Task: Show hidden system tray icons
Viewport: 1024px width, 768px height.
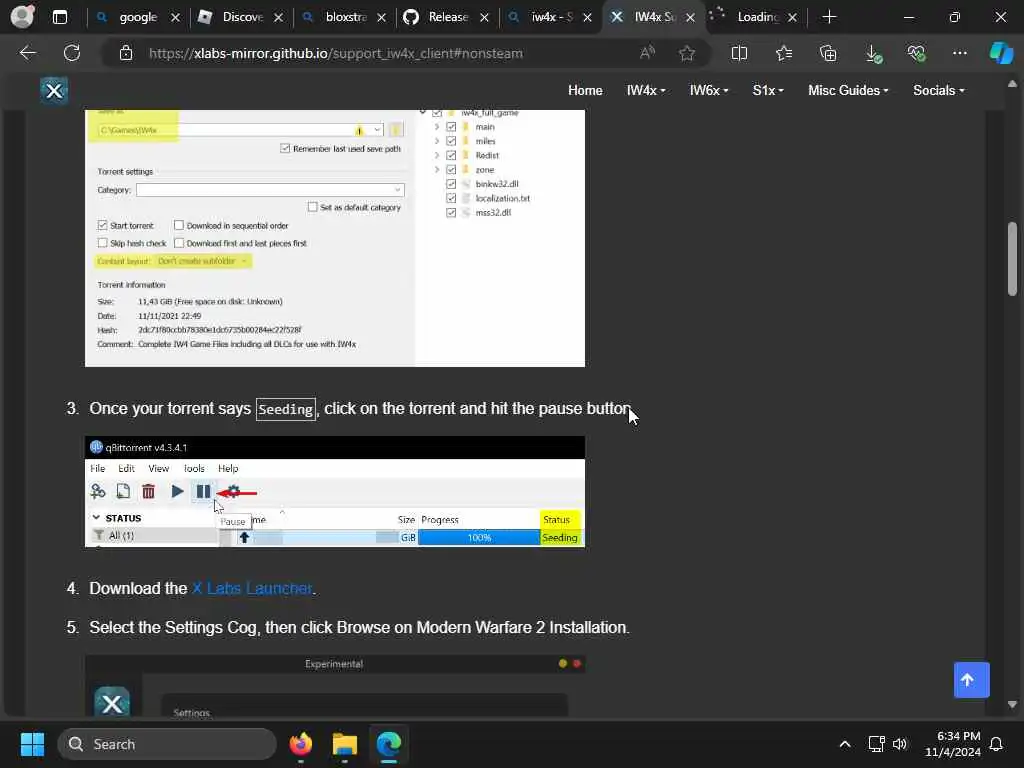Action: [x=844, y=744]
